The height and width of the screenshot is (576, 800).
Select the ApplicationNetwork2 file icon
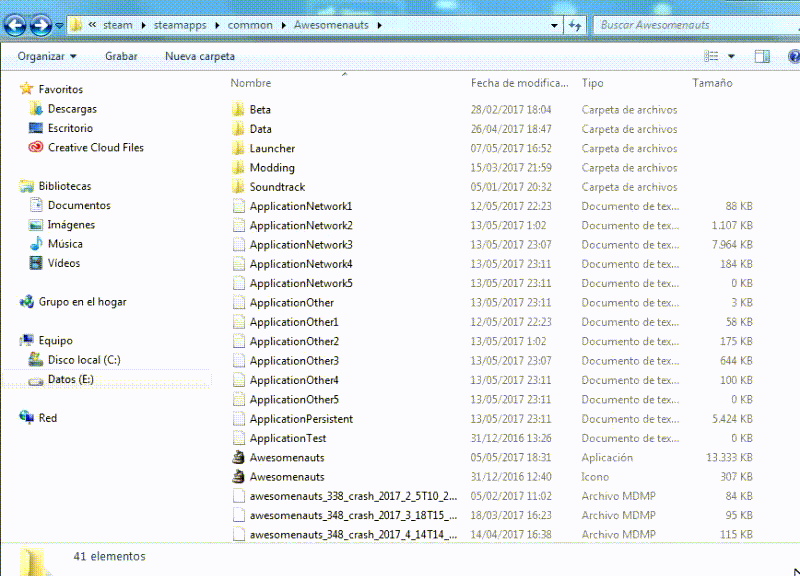[238, 226]
